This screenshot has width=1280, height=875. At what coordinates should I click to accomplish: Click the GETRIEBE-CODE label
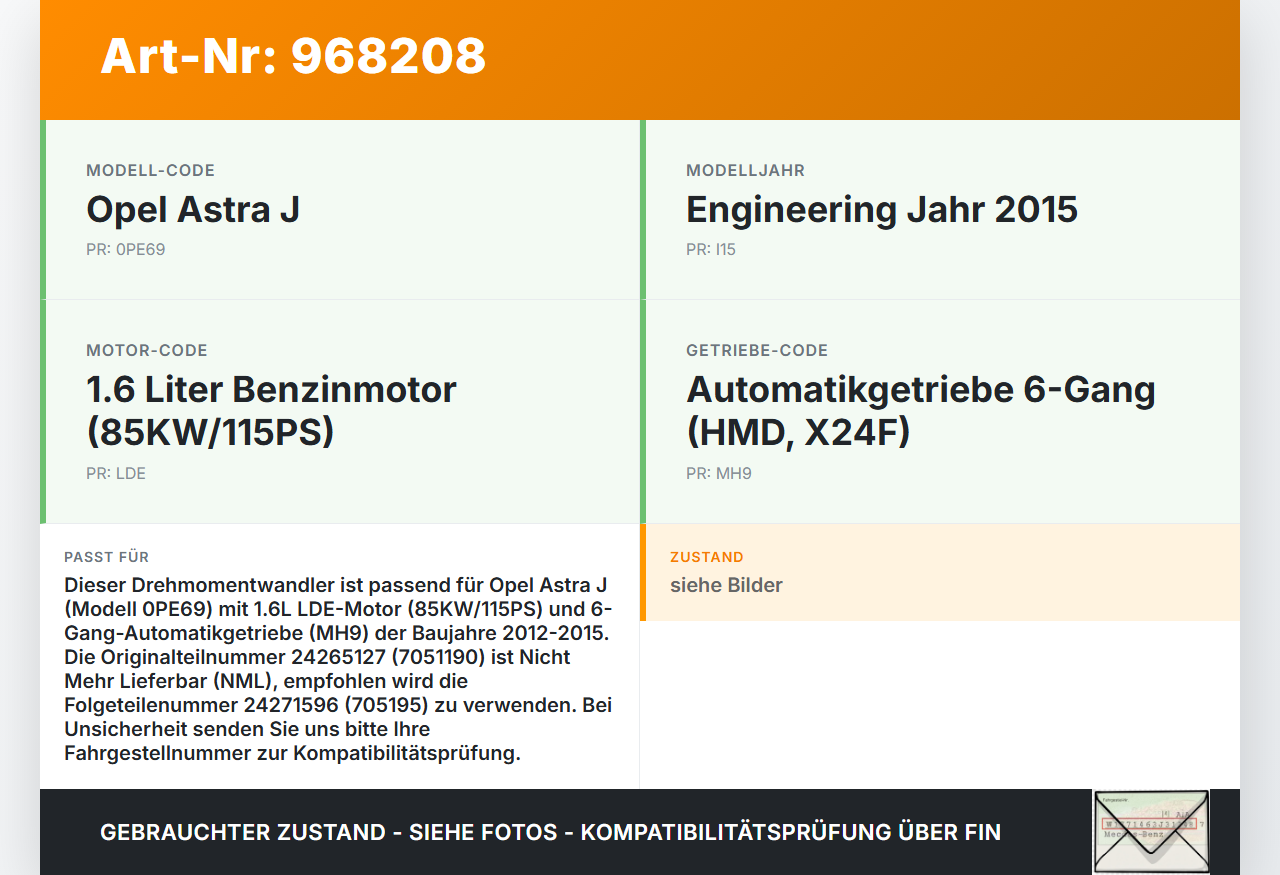(x=757, y=351)
